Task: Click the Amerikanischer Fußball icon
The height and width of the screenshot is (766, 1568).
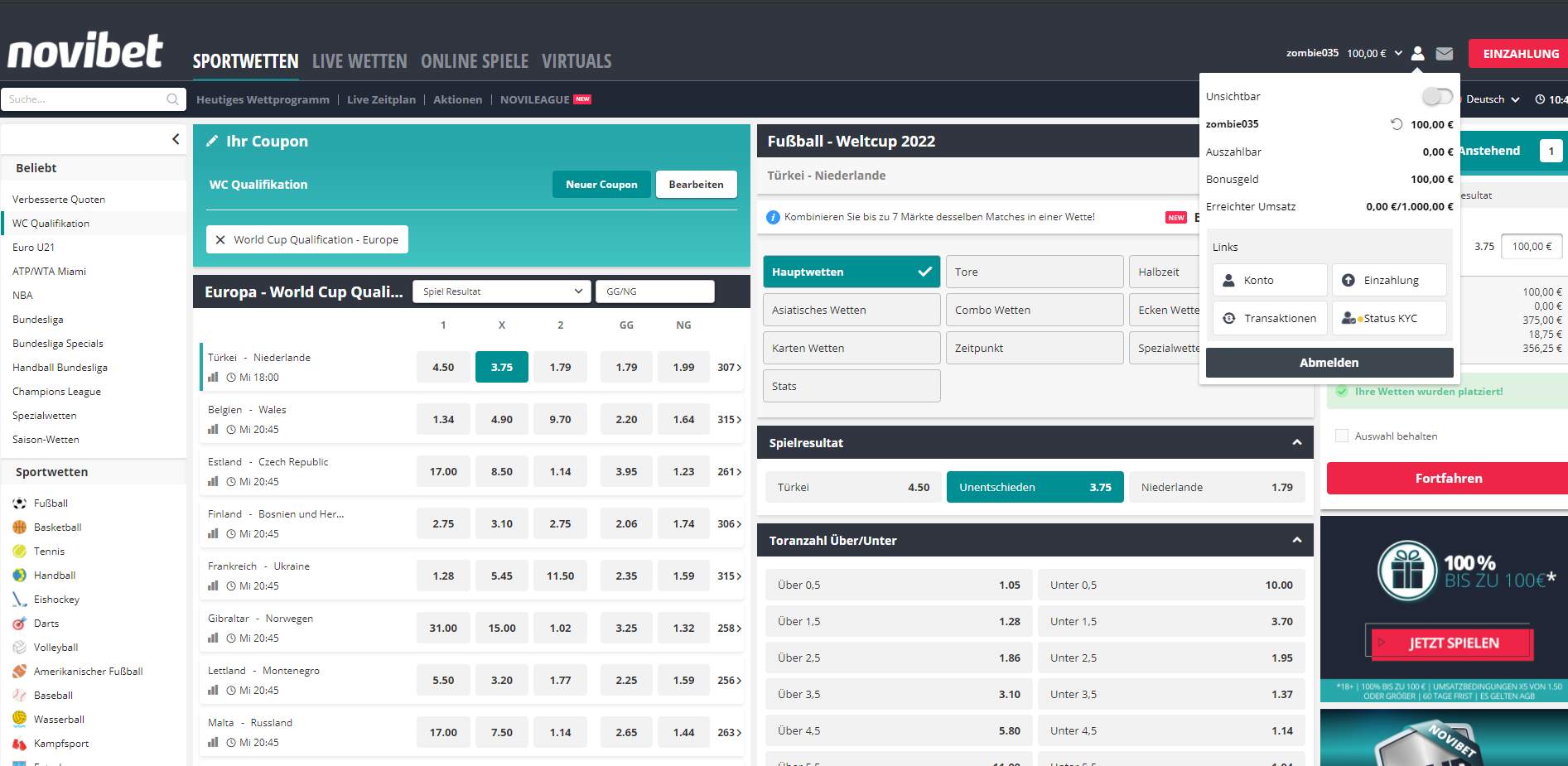Action: [20, 671]
